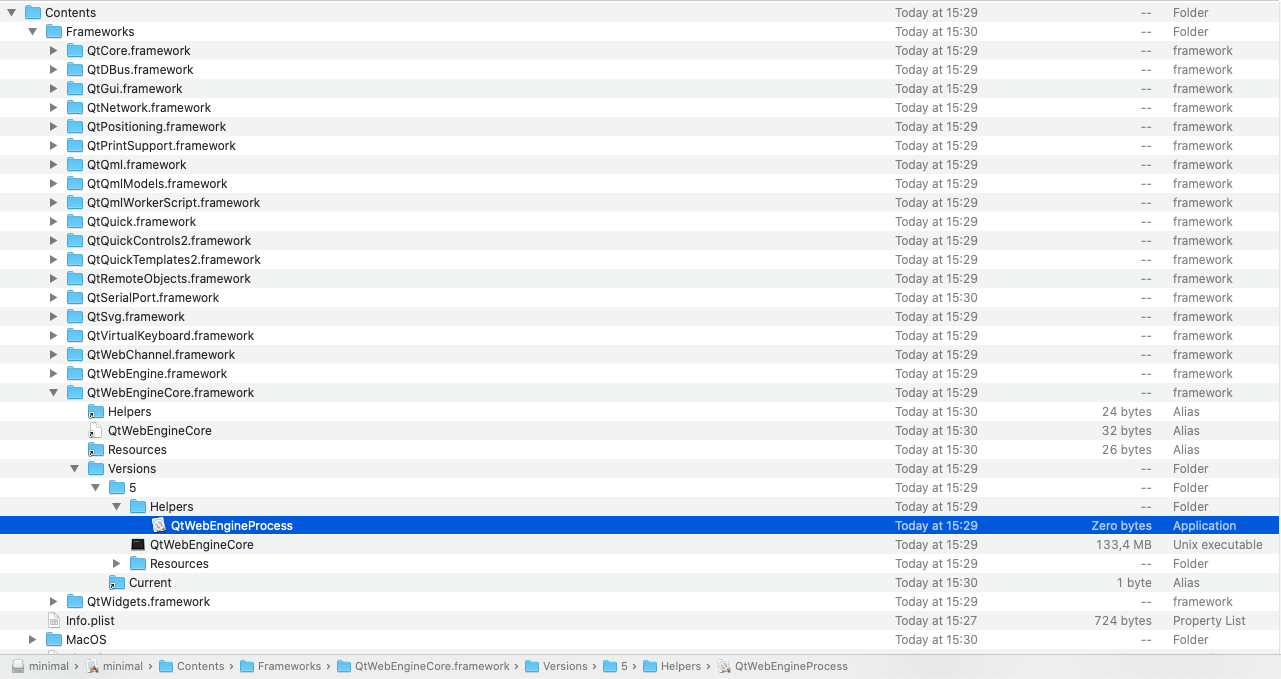
Task: Click the Current alias icon
Action: (117, 583)
